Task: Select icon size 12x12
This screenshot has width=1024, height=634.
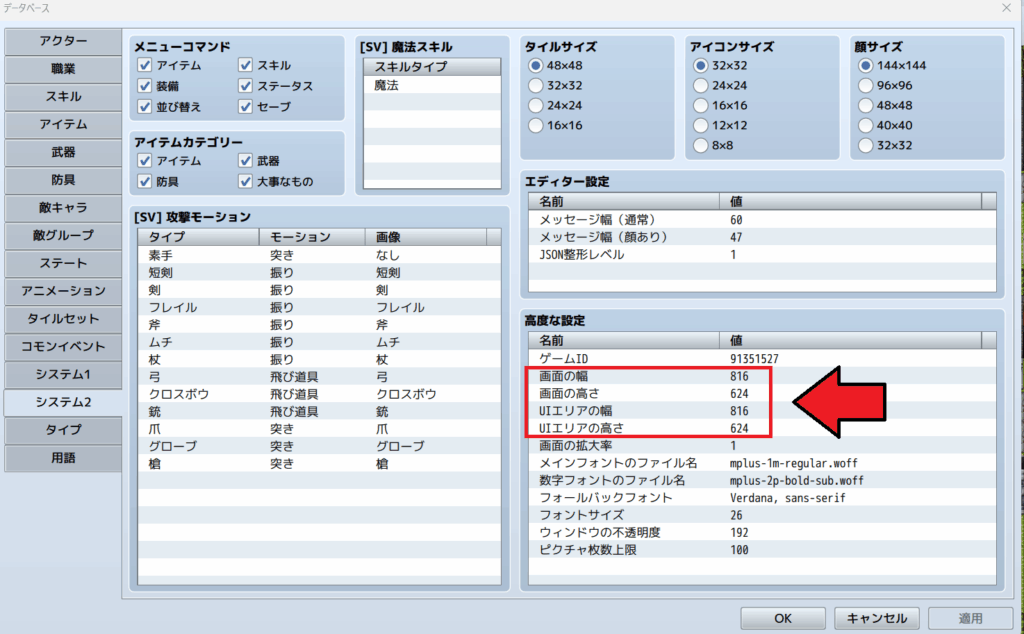Action: pos(701,125)
